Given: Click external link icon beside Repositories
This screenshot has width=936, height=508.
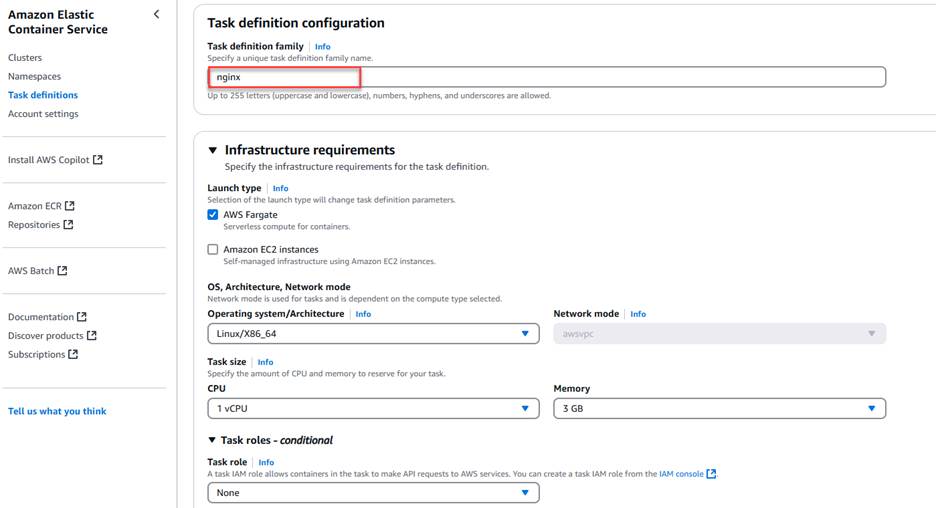Looking at the screenshot, I should [x=68, y=224].
